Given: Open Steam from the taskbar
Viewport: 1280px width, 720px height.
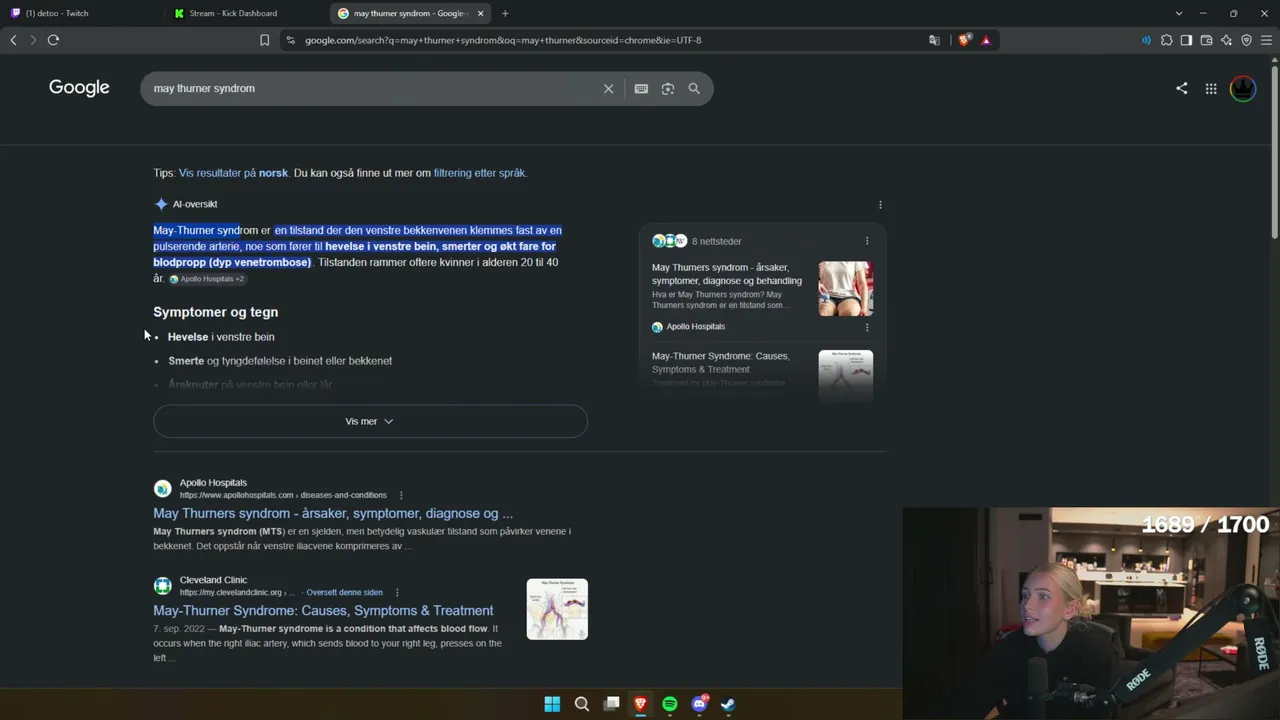Looking at the screenshot, I should tap(728, 704).
